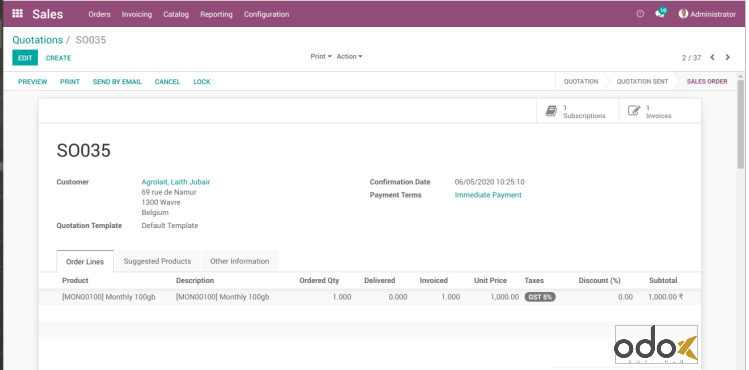The image size is (749, 370).
Task: Open customer Agrolait, Laith Jubair link
Action: coord(176,182)
